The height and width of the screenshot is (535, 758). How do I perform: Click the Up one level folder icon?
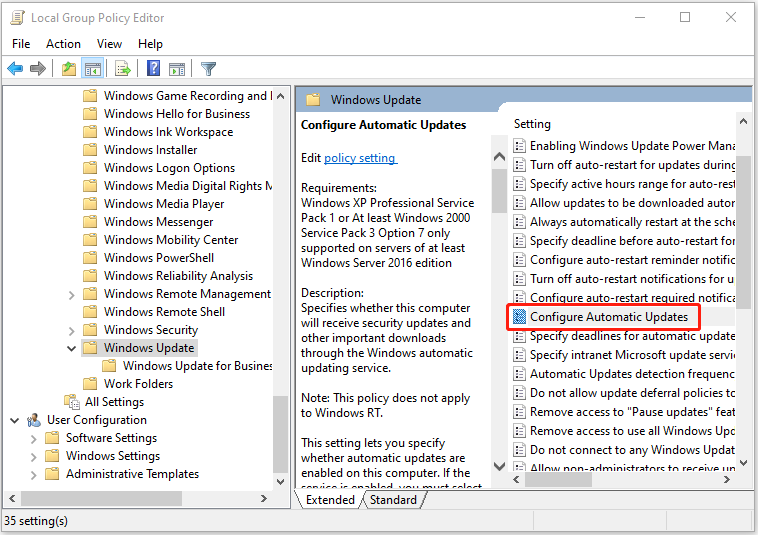[x=68, y=69]
